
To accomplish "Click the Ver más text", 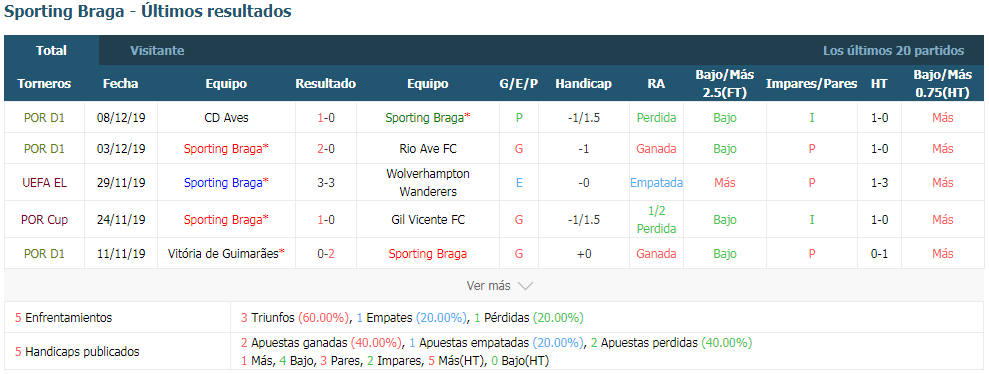I will pos(488,286).
